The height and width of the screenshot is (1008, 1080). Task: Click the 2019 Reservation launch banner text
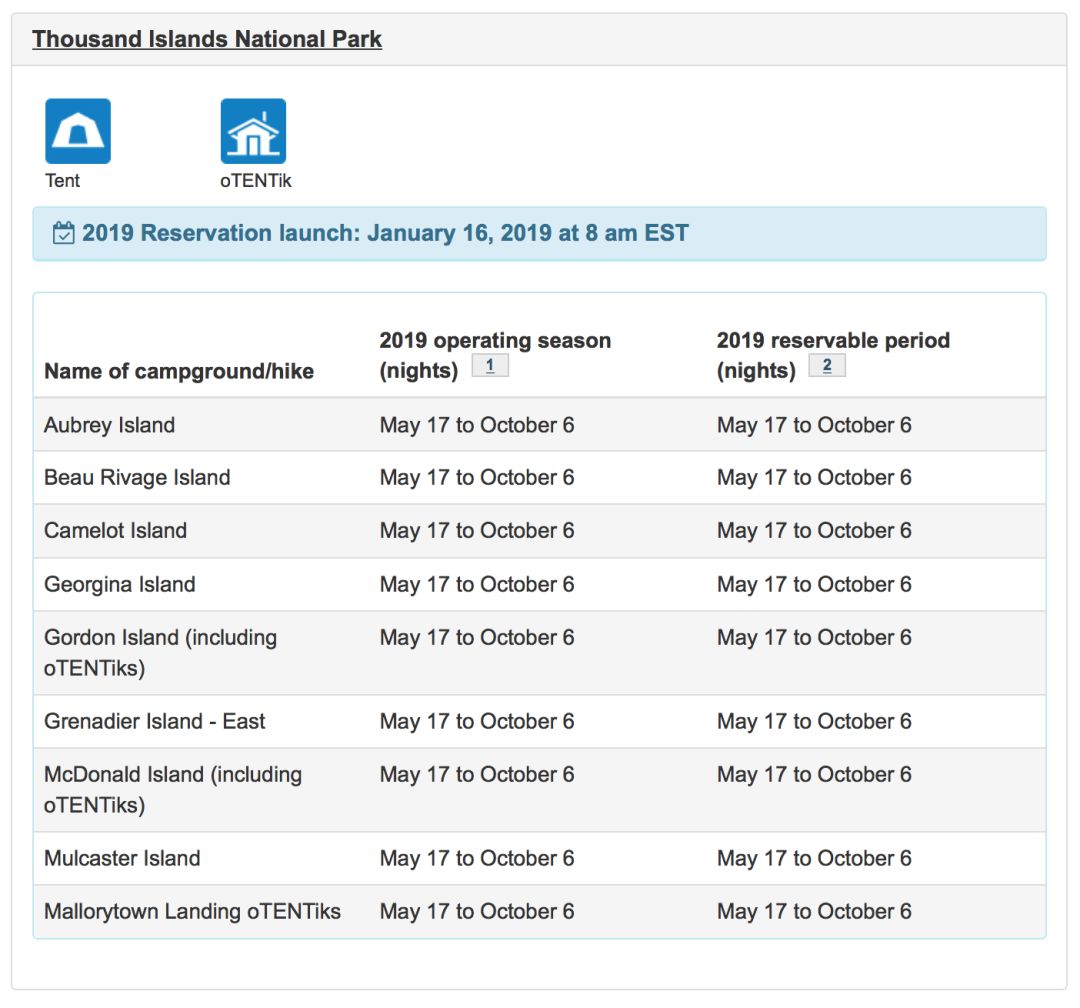coord(385,233)
